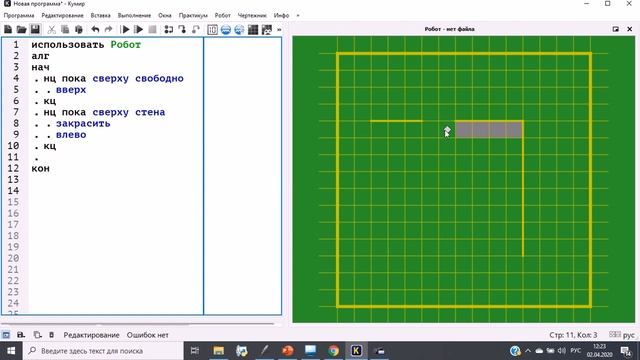Close the Robot panel
Screen dimensions: 640x360
[x=630, y=29]
